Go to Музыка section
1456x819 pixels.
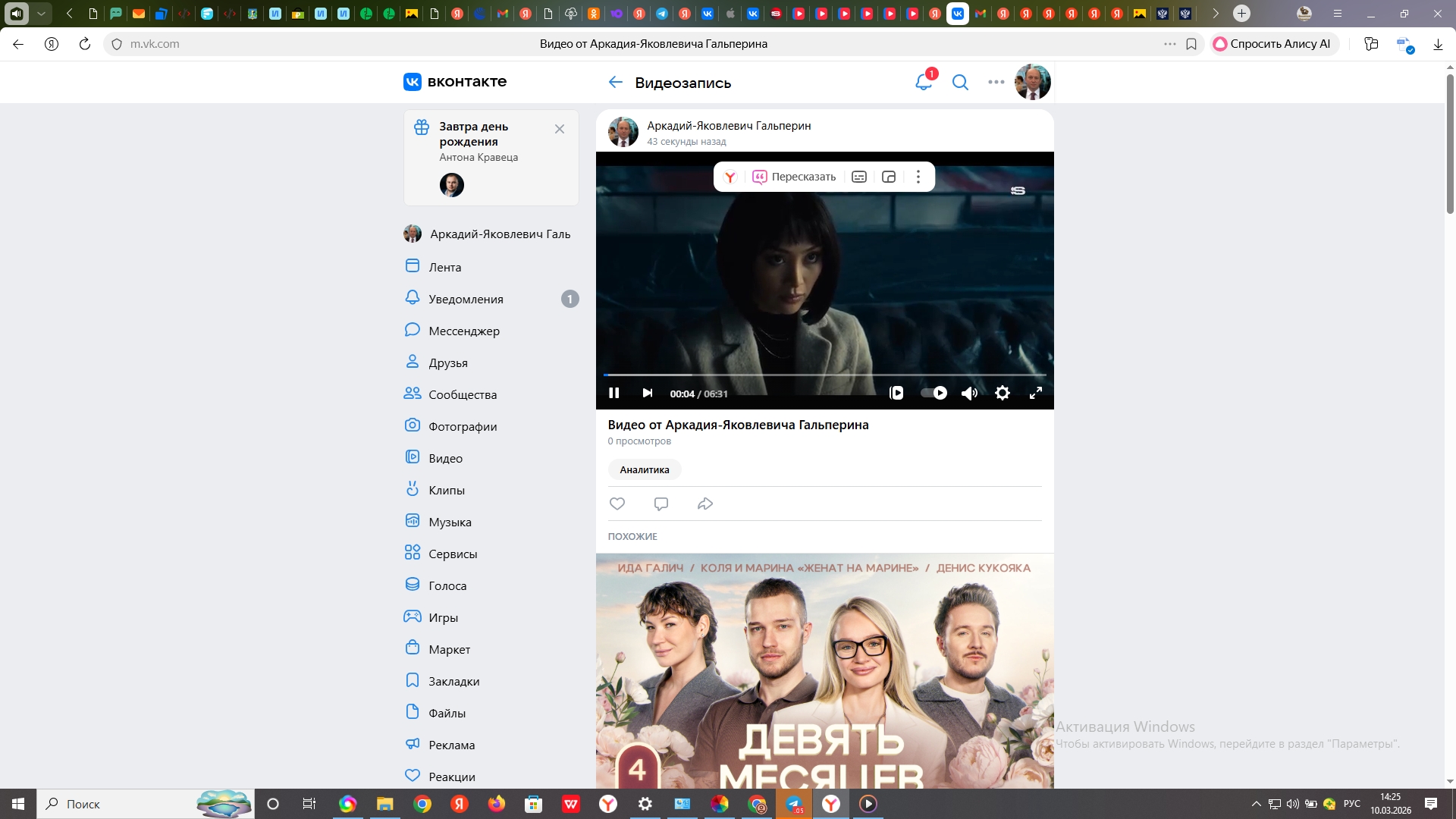450,522
